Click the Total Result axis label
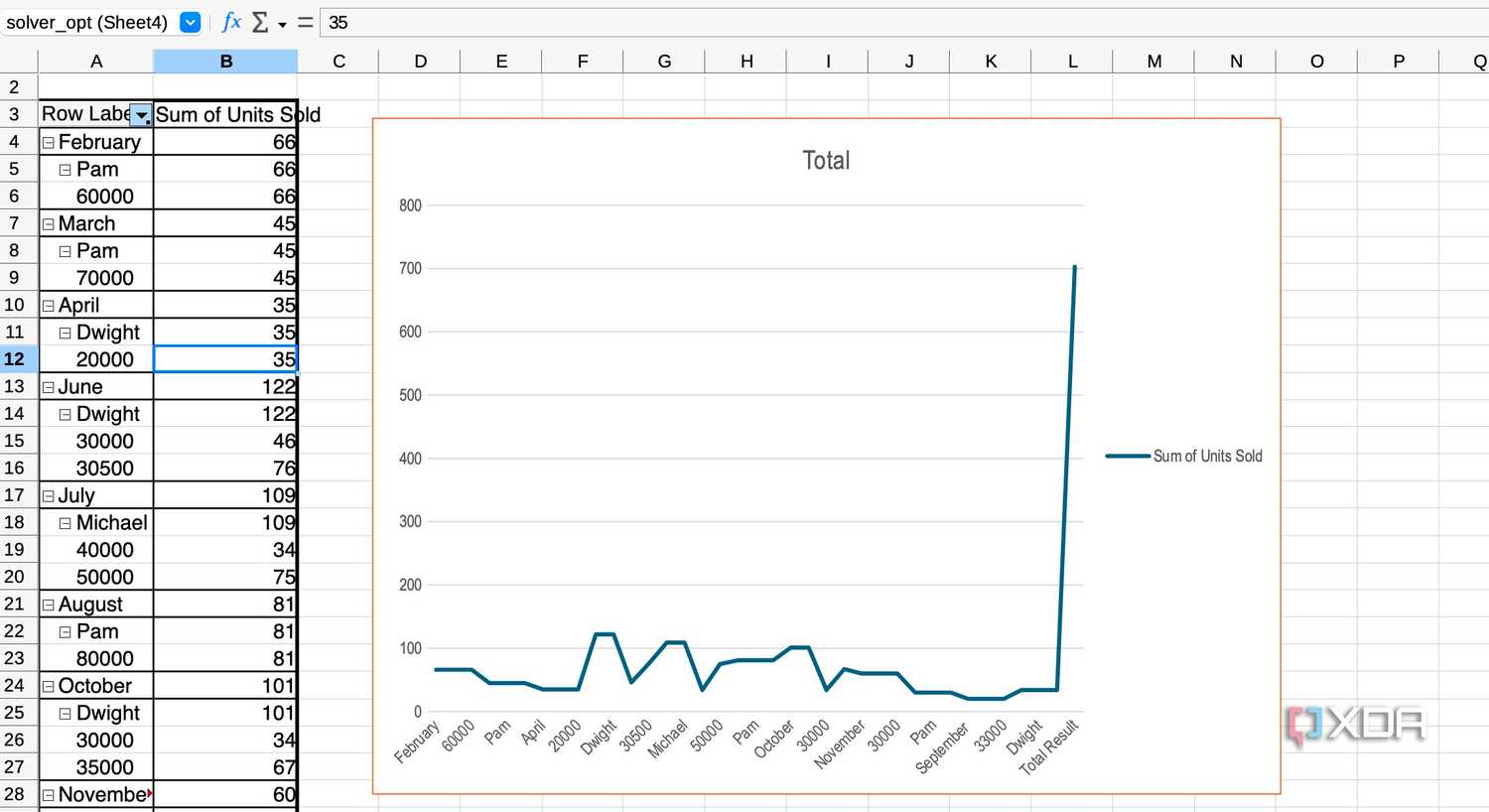This screenshot has height=812, width=1489. tap(1048, 747)
